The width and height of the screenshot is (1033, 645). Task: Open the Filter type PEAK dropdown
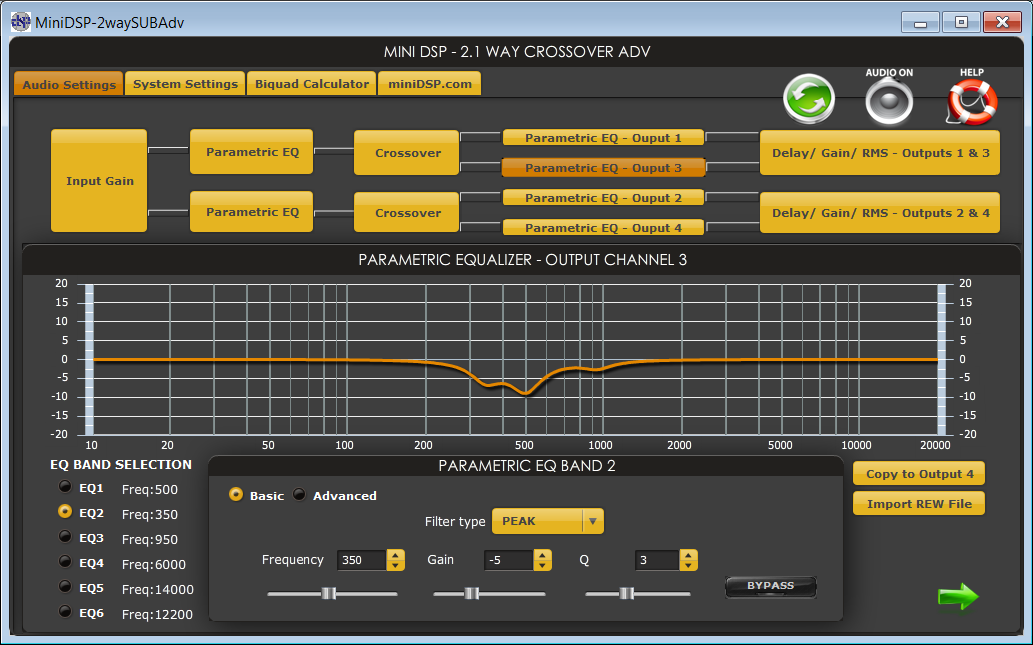coord(547,521)
